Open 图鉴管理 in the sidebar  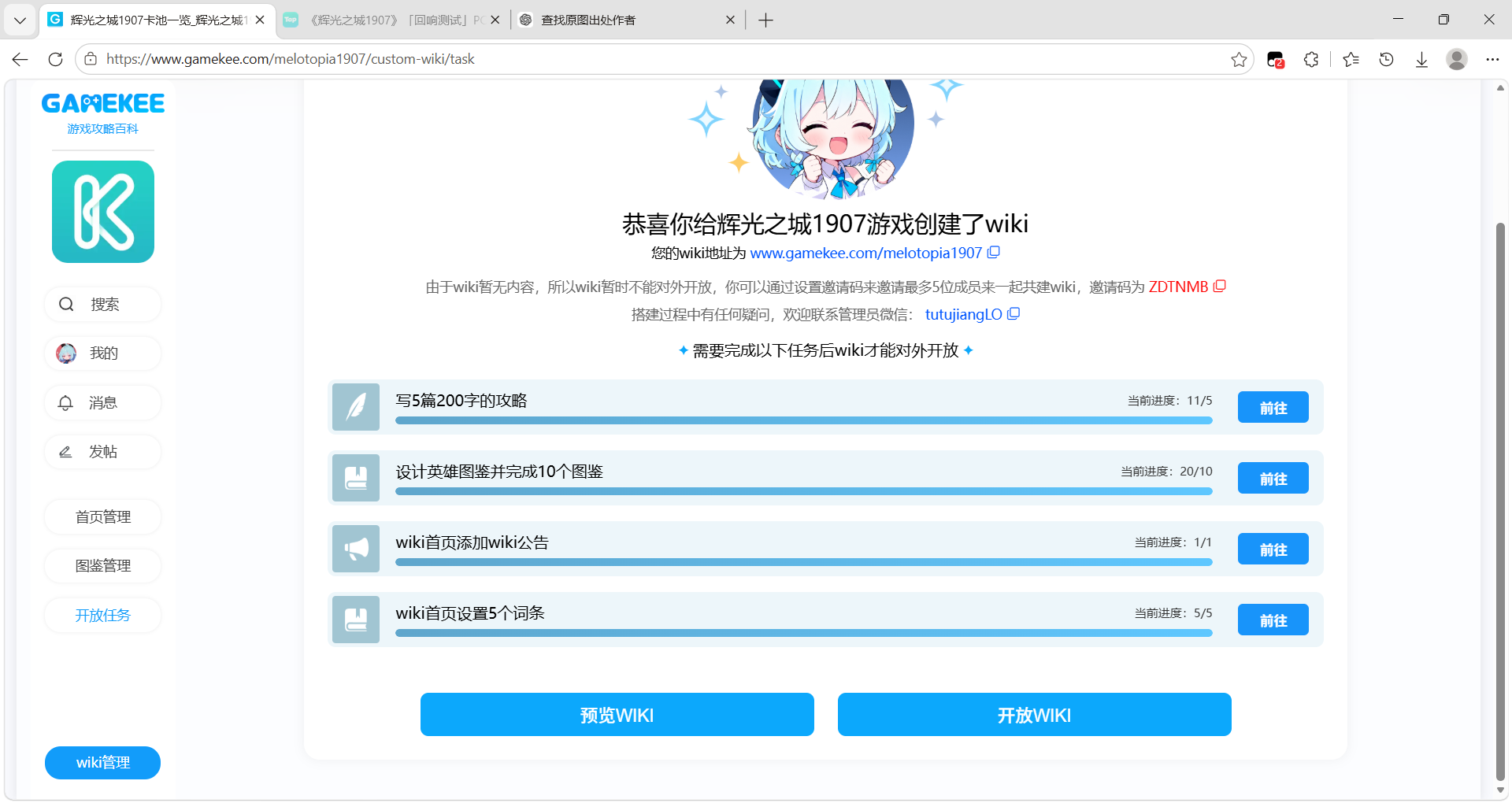pos(103,566)
